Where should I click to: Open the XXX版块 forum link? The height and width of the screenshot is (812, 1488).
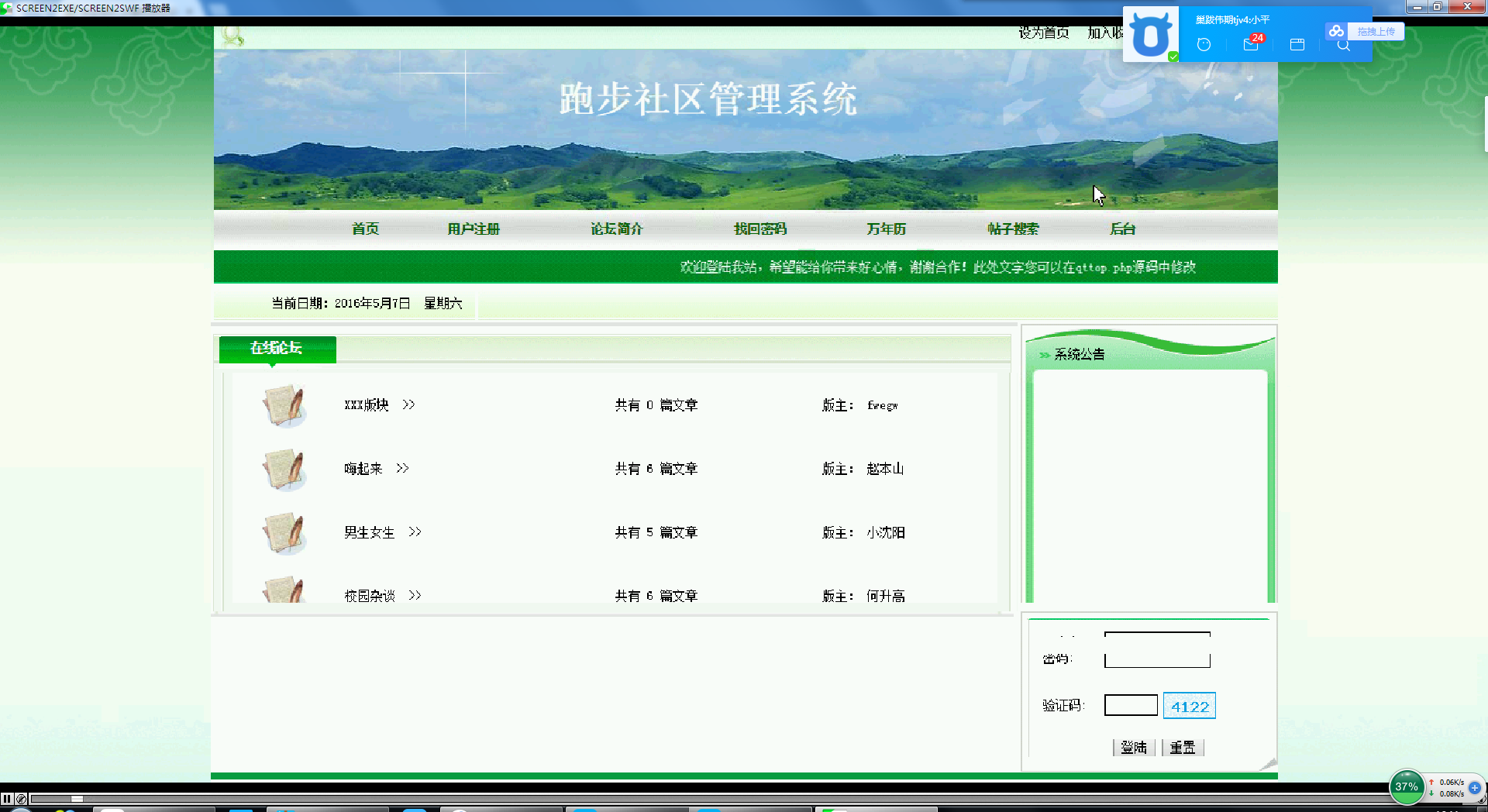[x=367, y=405]
